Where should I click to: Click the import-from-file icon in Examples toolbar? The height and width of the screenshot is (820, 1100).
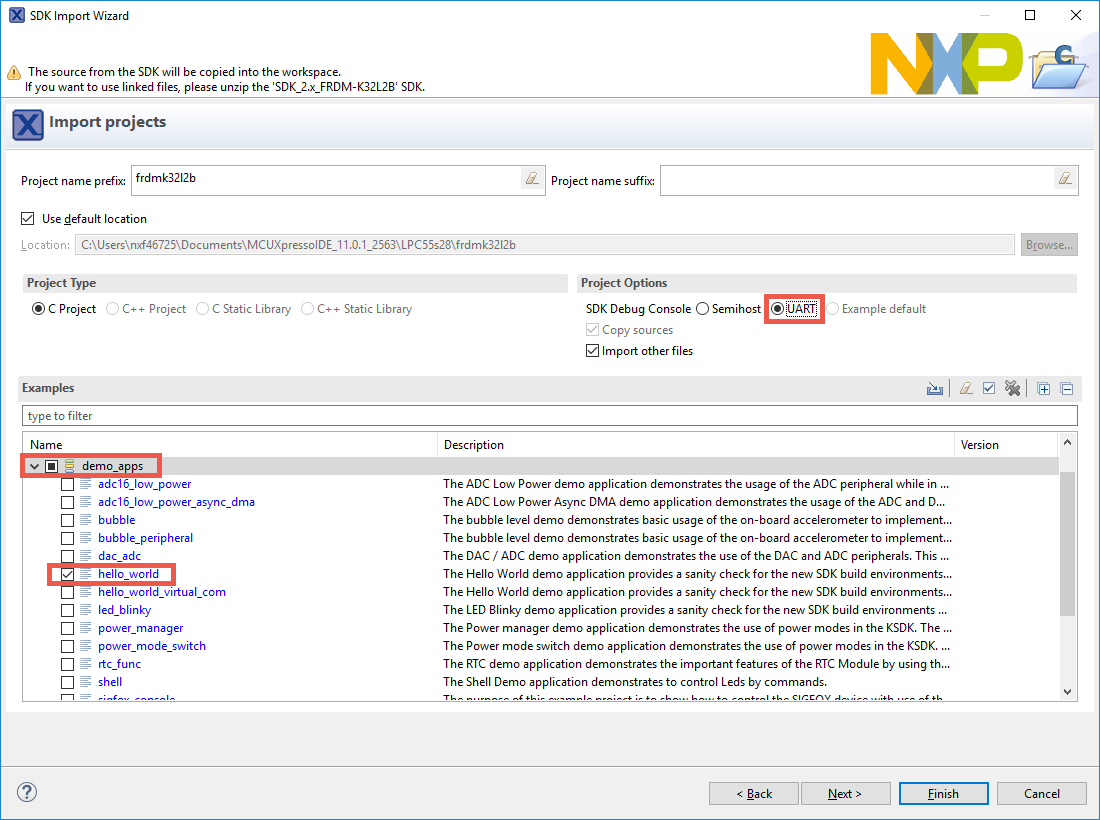click(x=935, y=389)
